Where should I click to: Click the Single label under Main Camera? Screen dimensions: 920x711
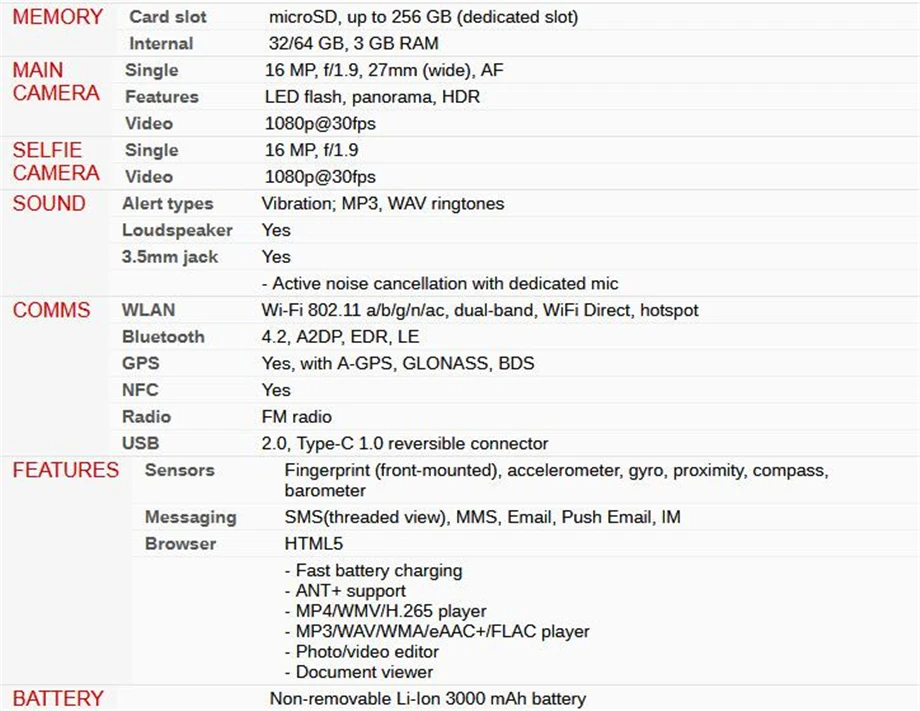pos(151,70)
